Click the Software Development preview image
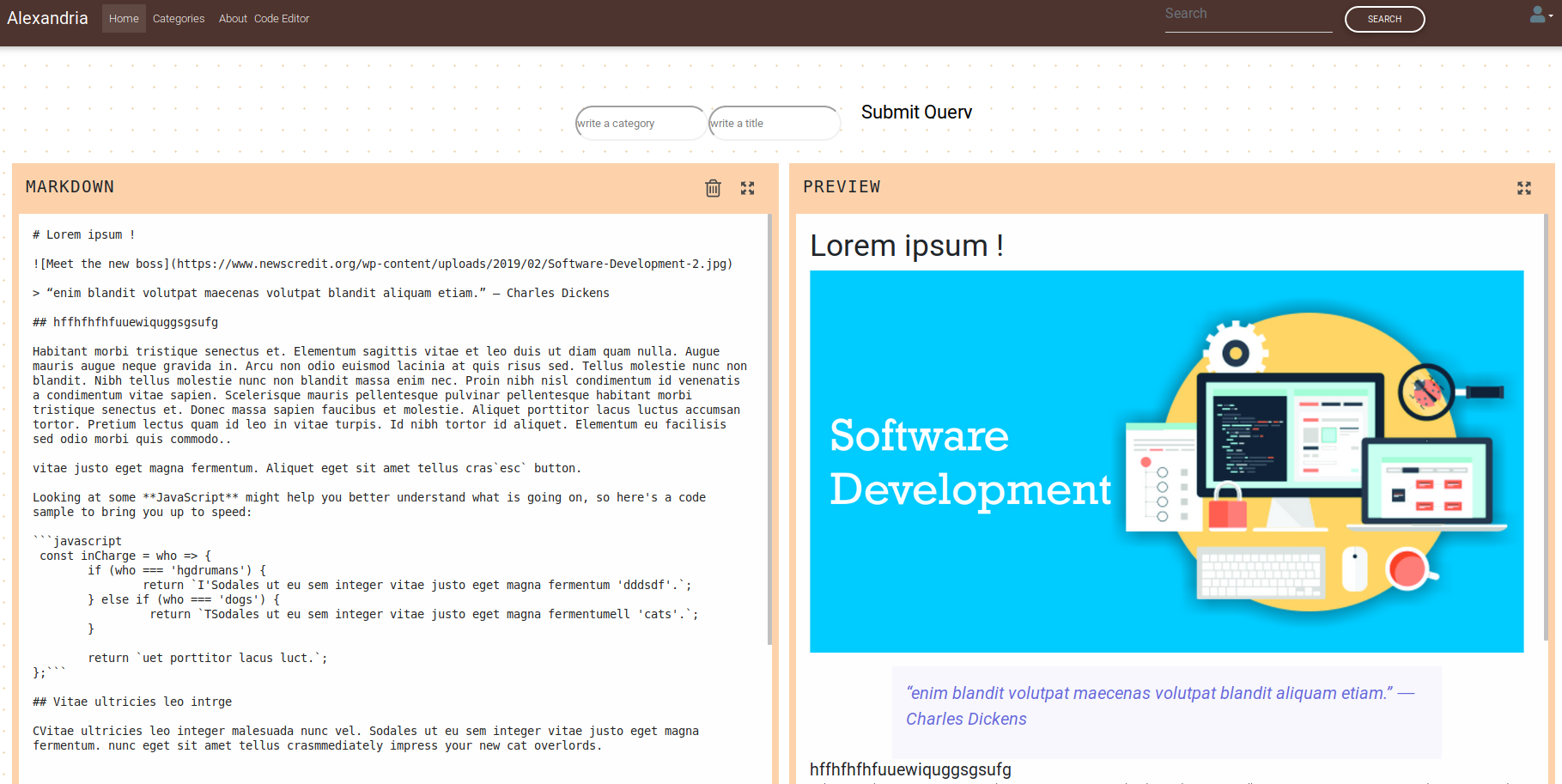This screenshot has height=784, width=1562. coord(1166,461)
